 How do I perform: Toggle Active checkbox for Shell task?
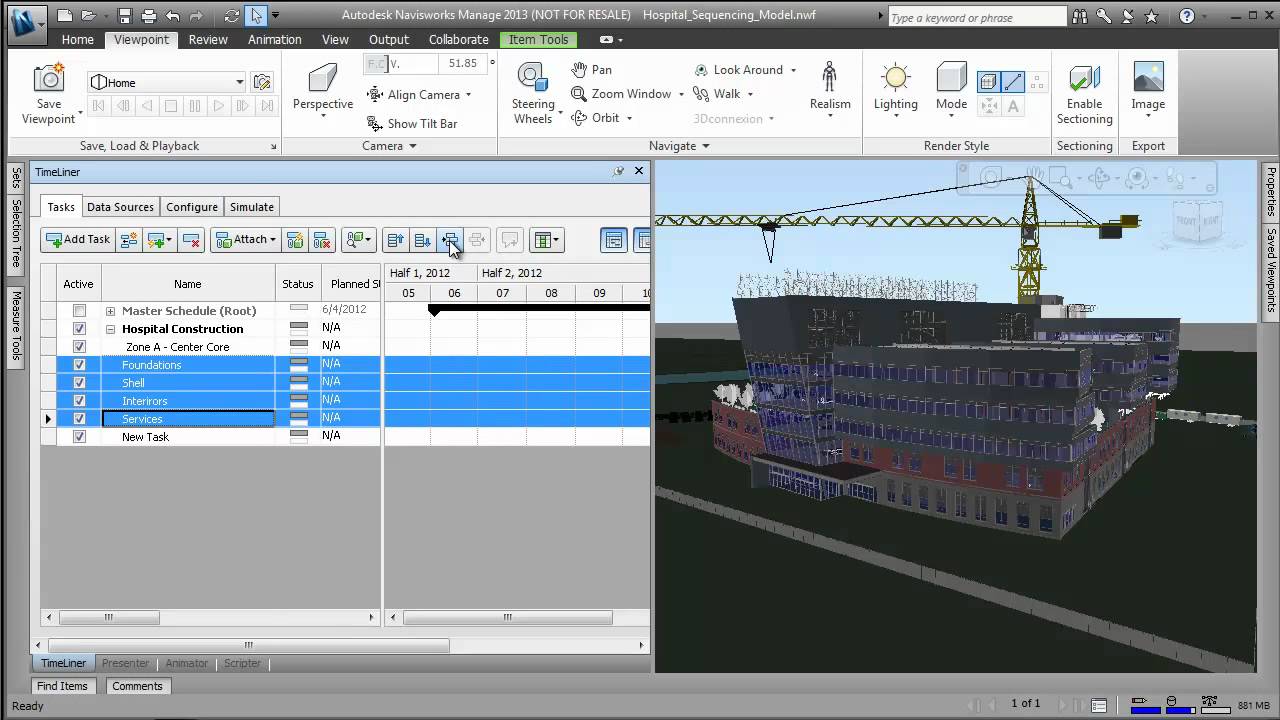[x=79, y=383]
